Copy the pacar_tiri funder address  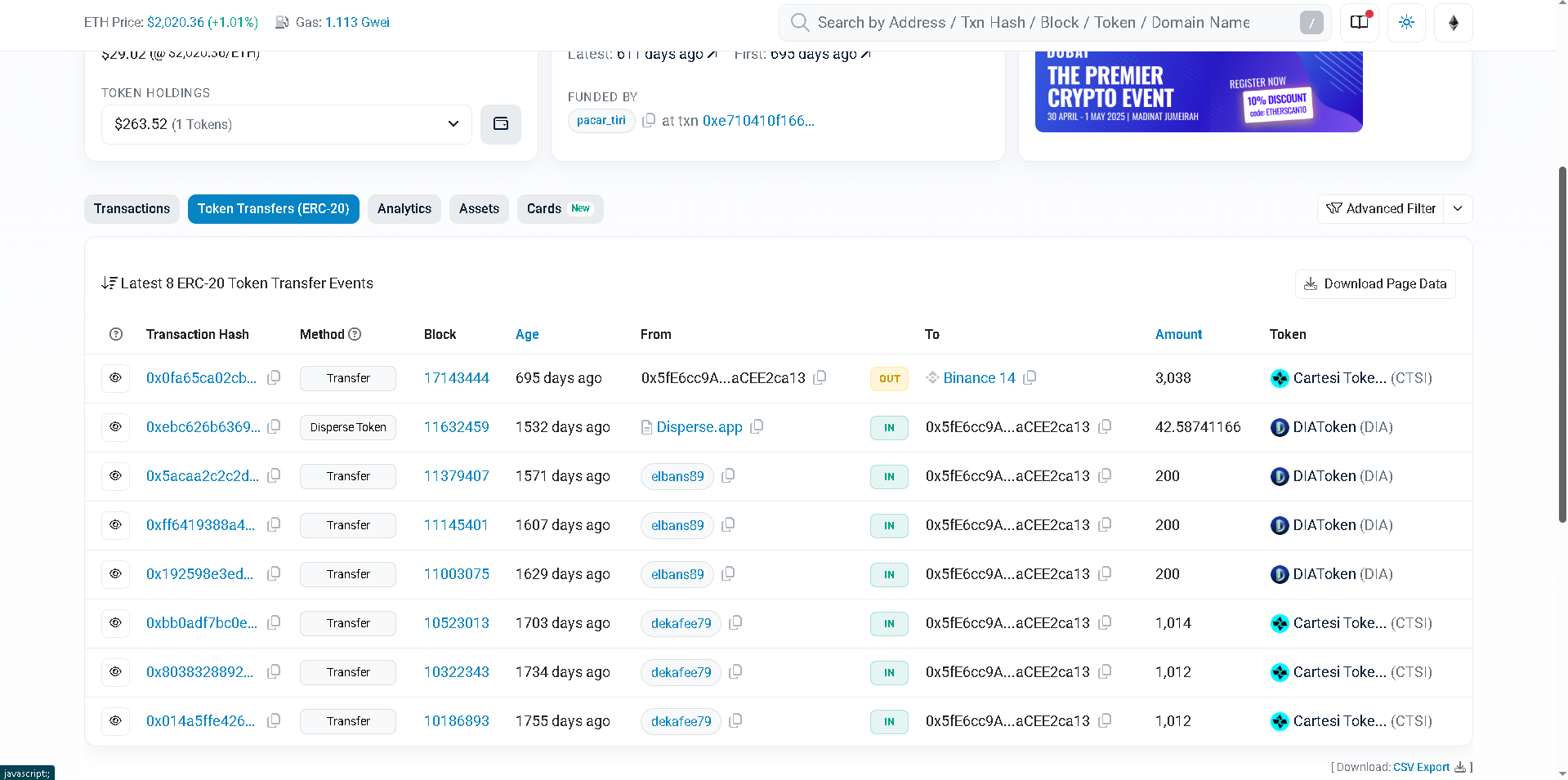click(x=649, y=121)
